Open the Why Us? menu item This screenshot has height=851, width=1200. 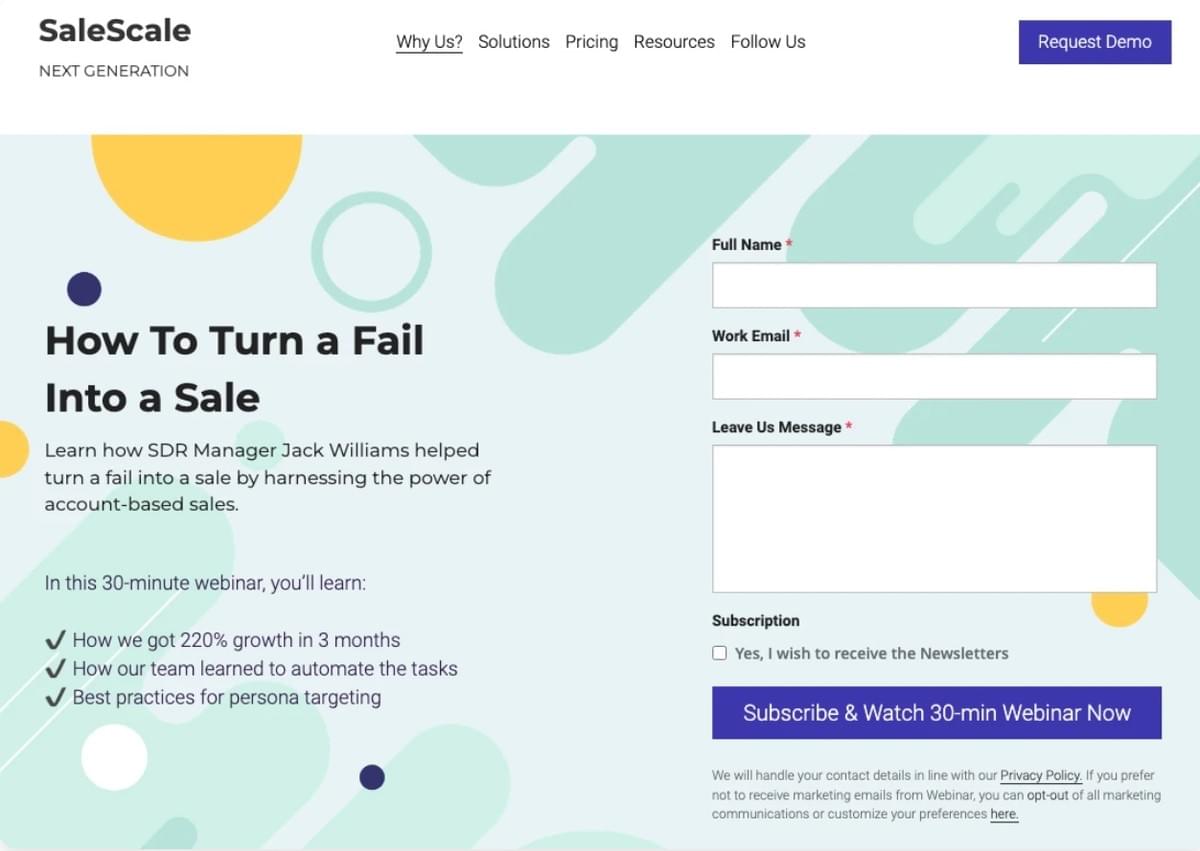[x=429, y=42]
